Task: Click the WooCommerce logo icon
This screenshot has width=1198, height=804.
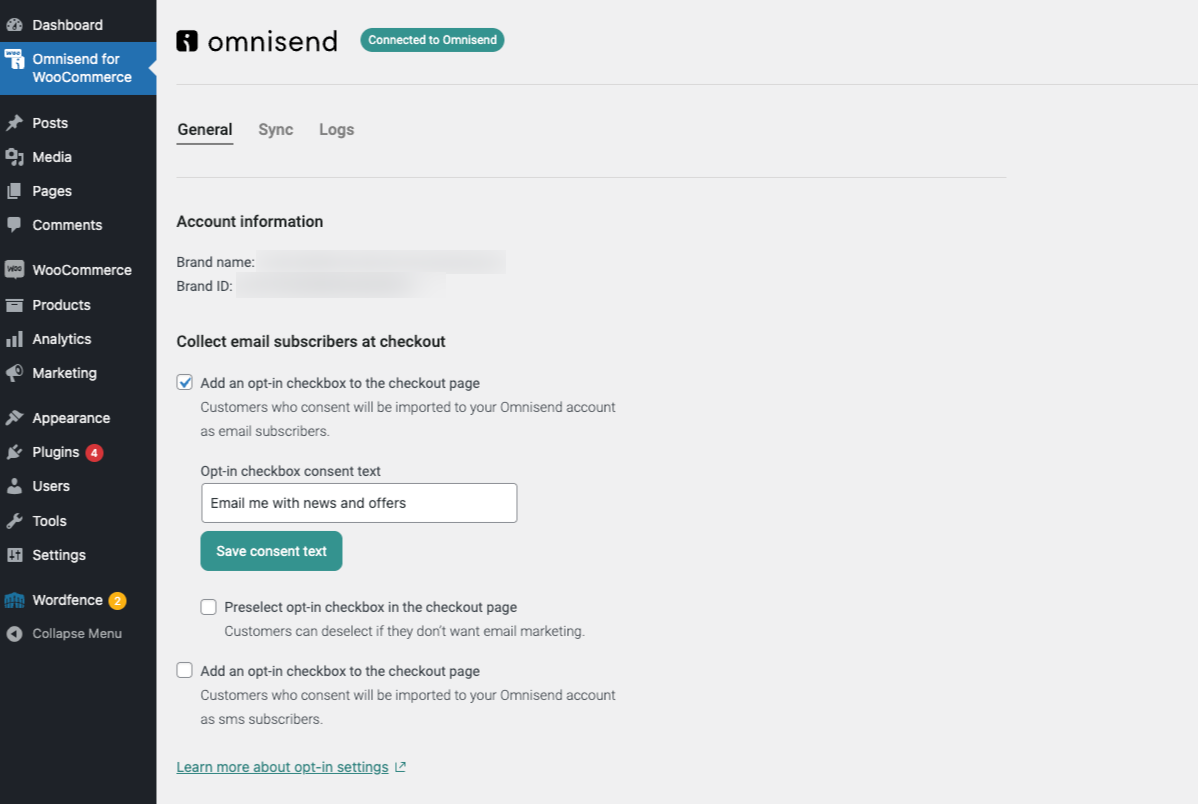Action: tap(14, 270)
